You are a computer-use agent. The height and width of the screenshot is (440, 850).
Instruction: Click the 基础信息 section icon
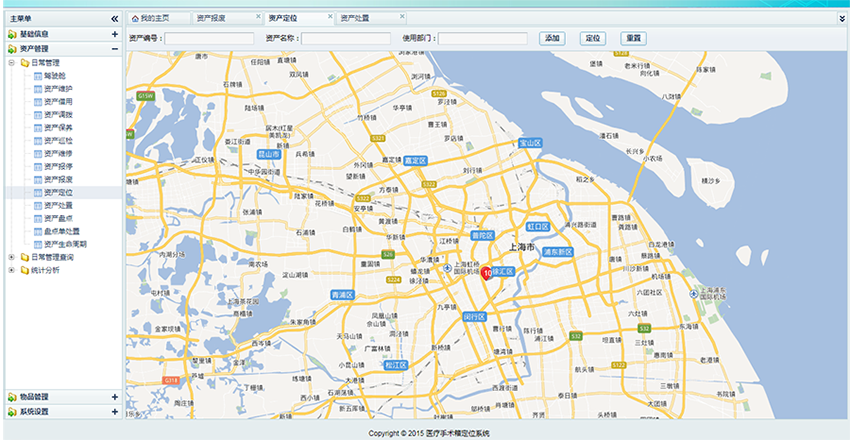coord(12,34)
